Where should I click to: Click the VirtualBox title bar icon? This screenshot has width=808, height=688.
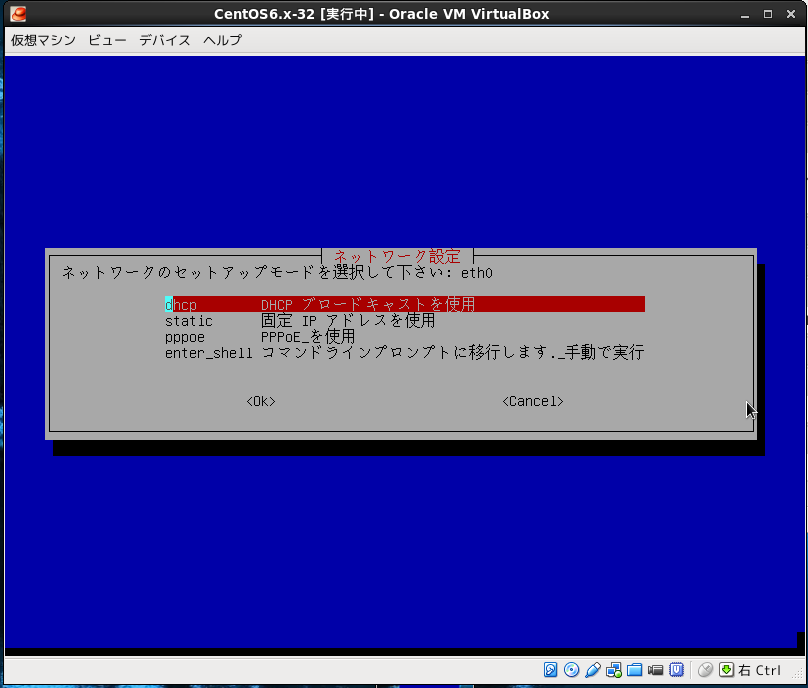19,14
